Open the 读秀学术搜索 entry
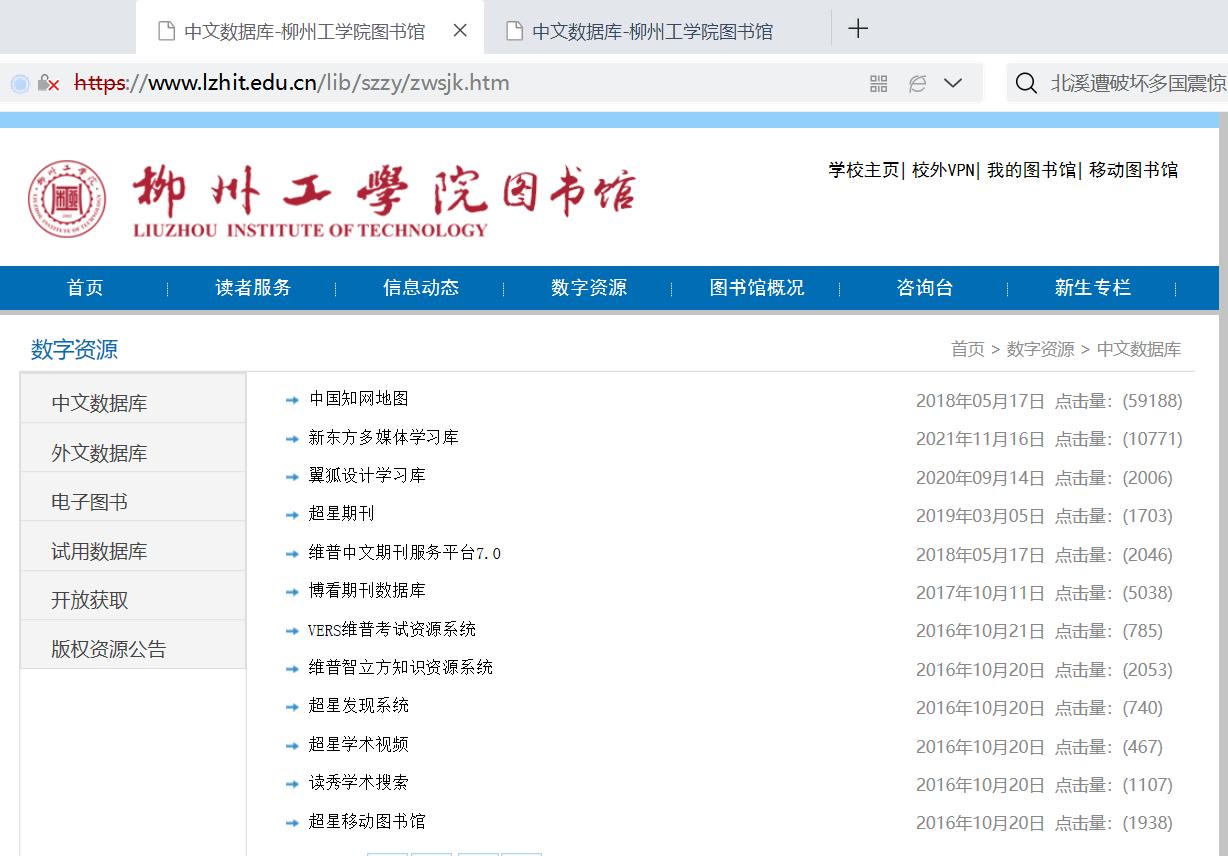This screenshot has width=1228, height=856. coord(359,782)
